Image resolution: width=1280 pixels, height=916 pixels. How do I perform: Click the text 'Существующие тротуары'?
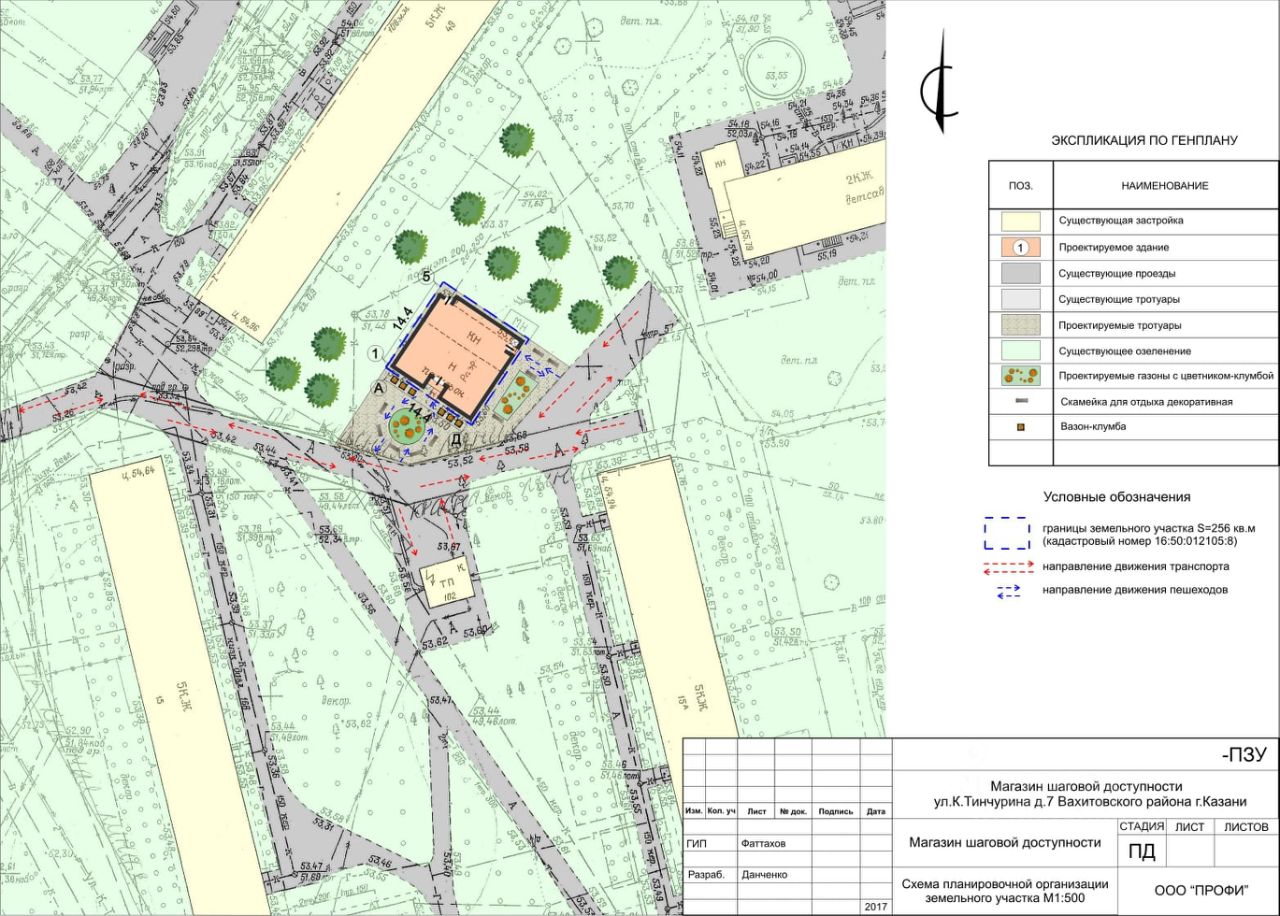pyautogui.click(x=1120, y=298)
